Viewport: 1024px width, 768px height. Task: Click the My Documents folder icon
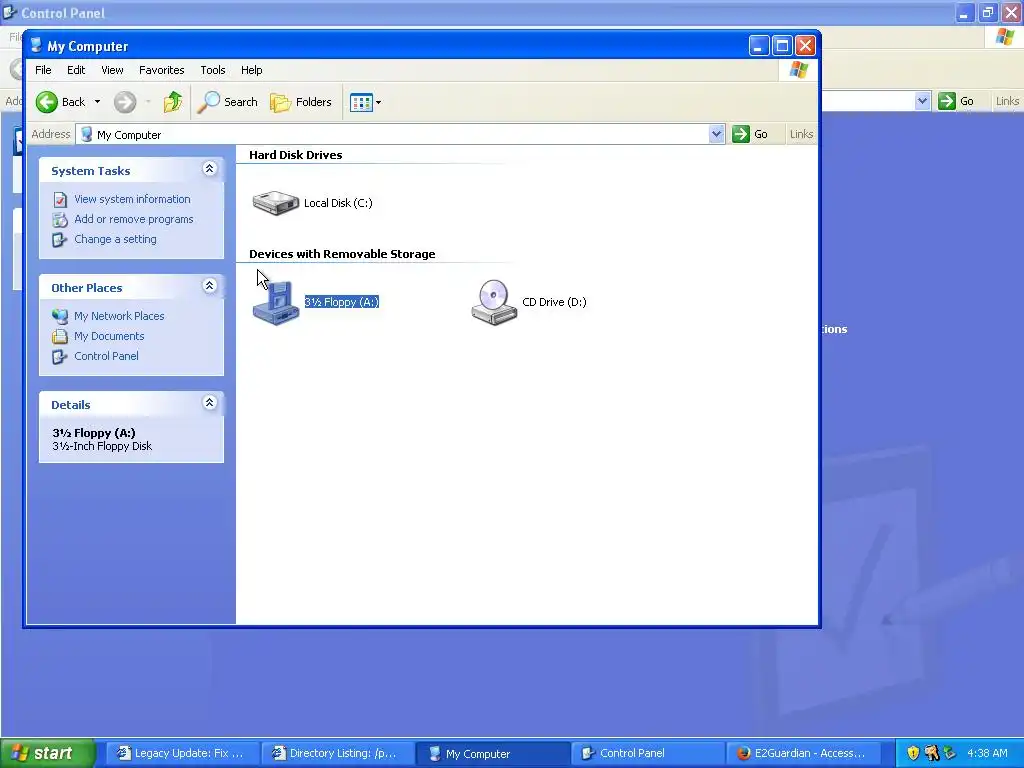pyautogui.click(x=60, y=336)
